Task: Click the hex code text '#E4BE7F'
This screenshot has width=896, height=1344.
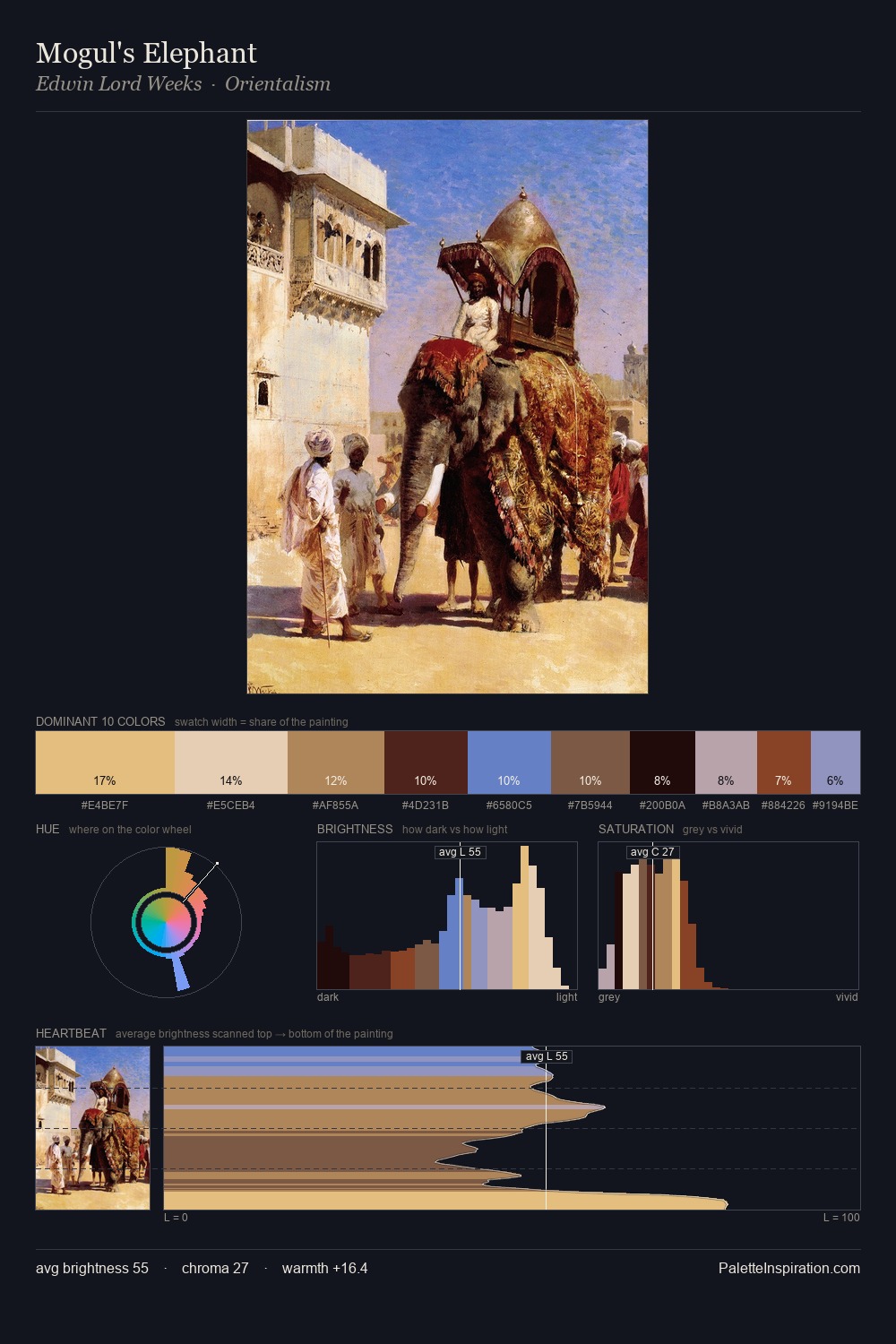Action: (x=105, y=806)
